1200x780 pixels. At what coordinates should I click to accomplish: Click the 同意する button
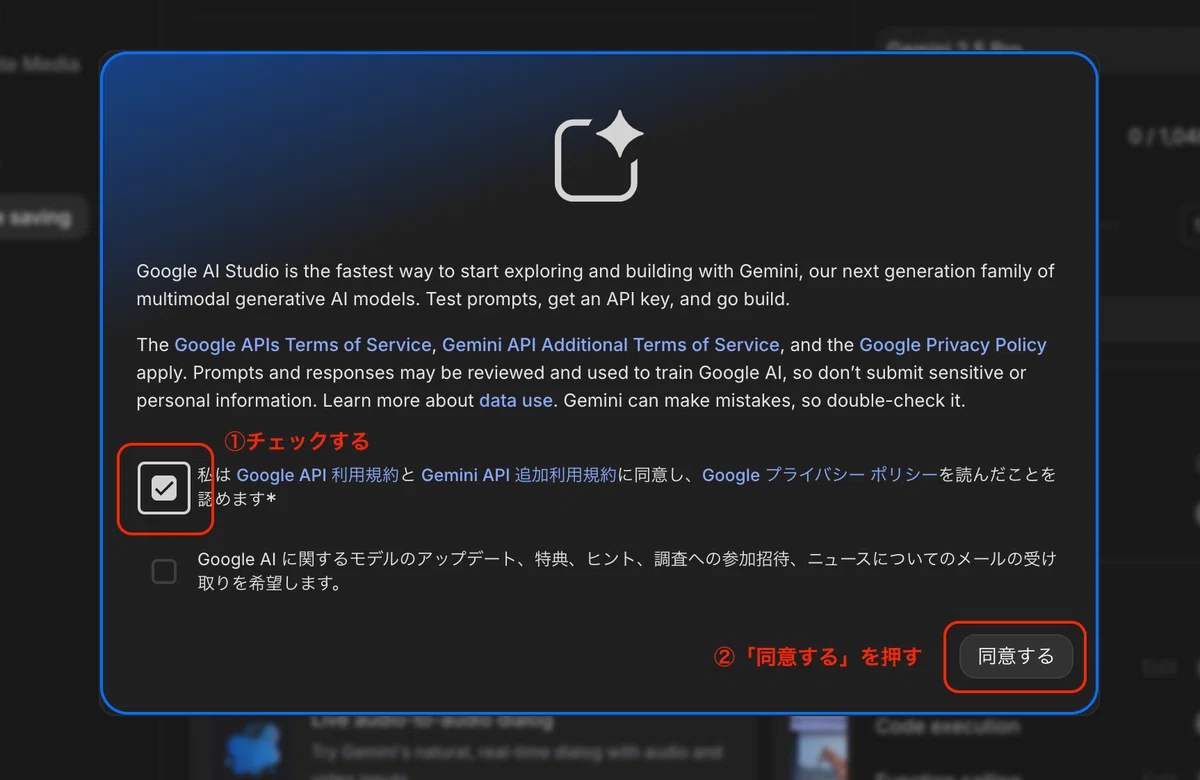tap(1016, 657)
